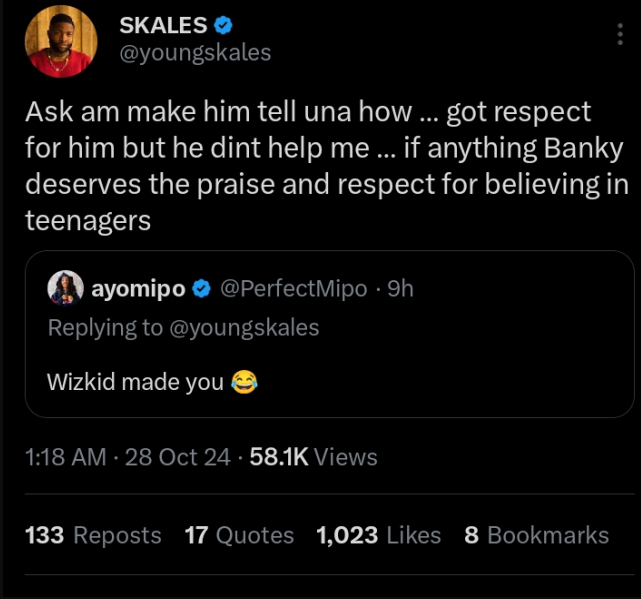The height and width of the screenshot is (599, 641).
Task: Click the 9h timestamp on quoted tweet
Action: coord(400,289)
